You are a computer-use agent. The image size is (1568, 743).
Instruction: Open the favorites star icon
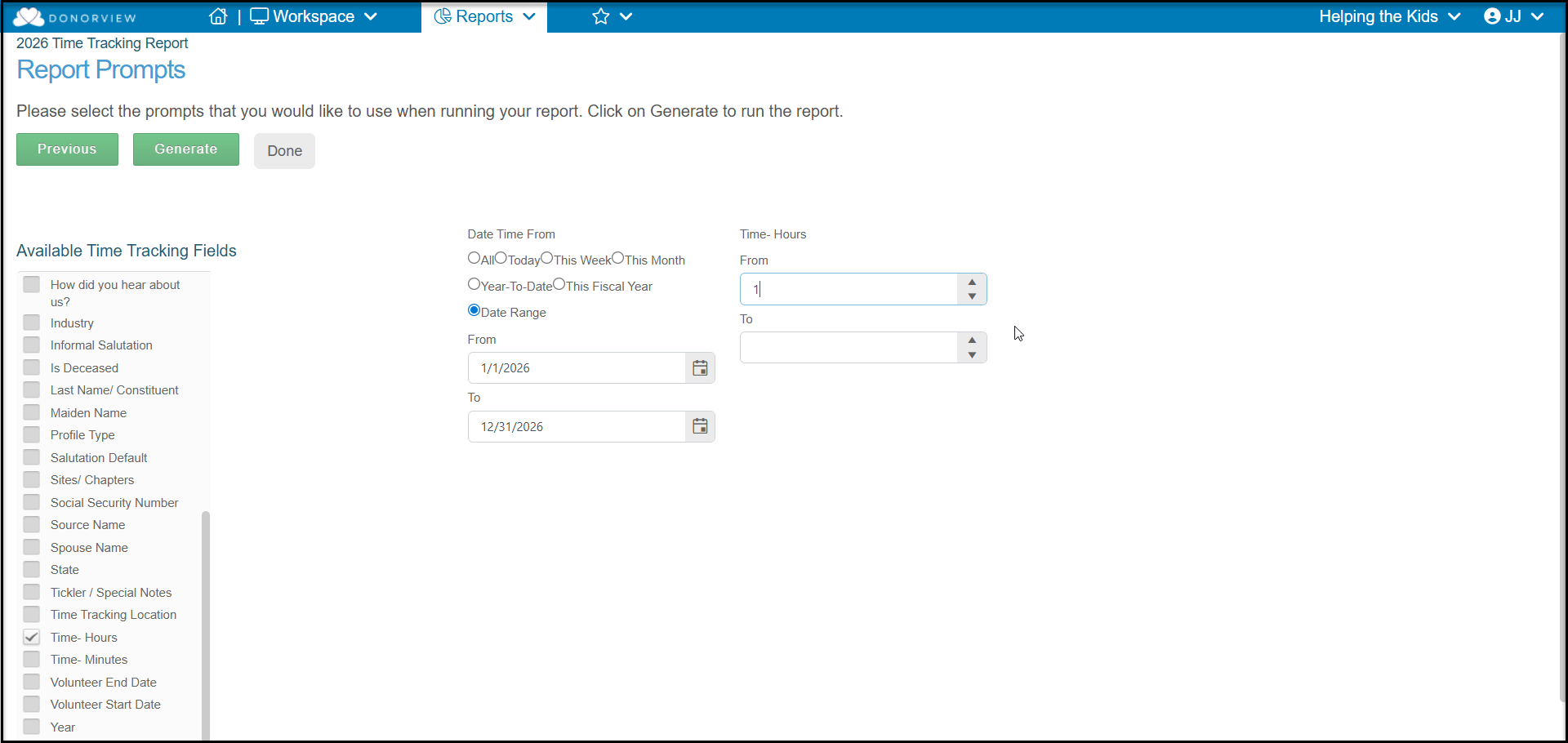tap(601, 16)
